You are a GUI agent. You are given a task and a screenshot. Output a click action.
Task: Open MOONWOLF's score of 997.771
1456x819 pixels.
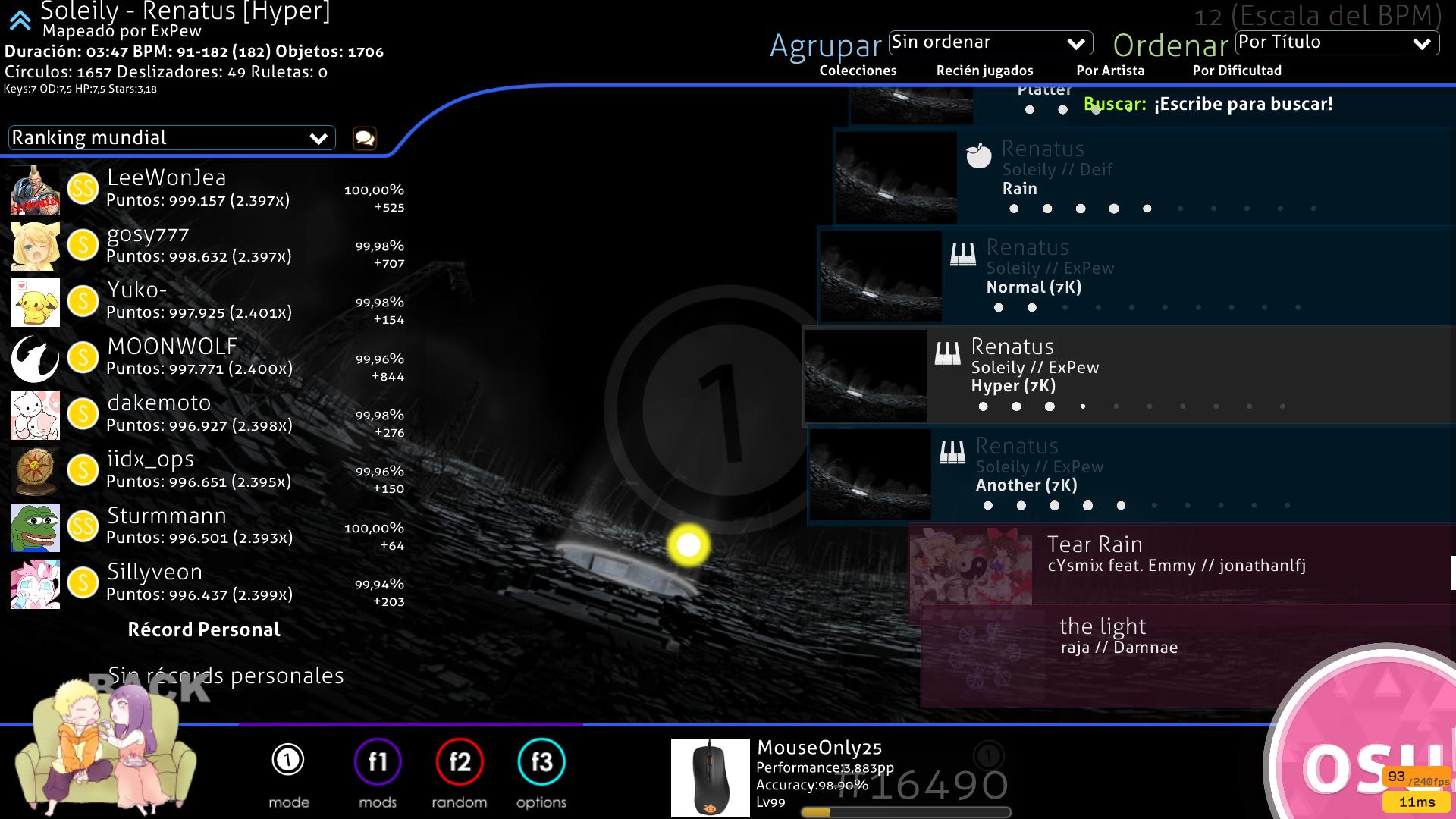[x=207, y=358]
